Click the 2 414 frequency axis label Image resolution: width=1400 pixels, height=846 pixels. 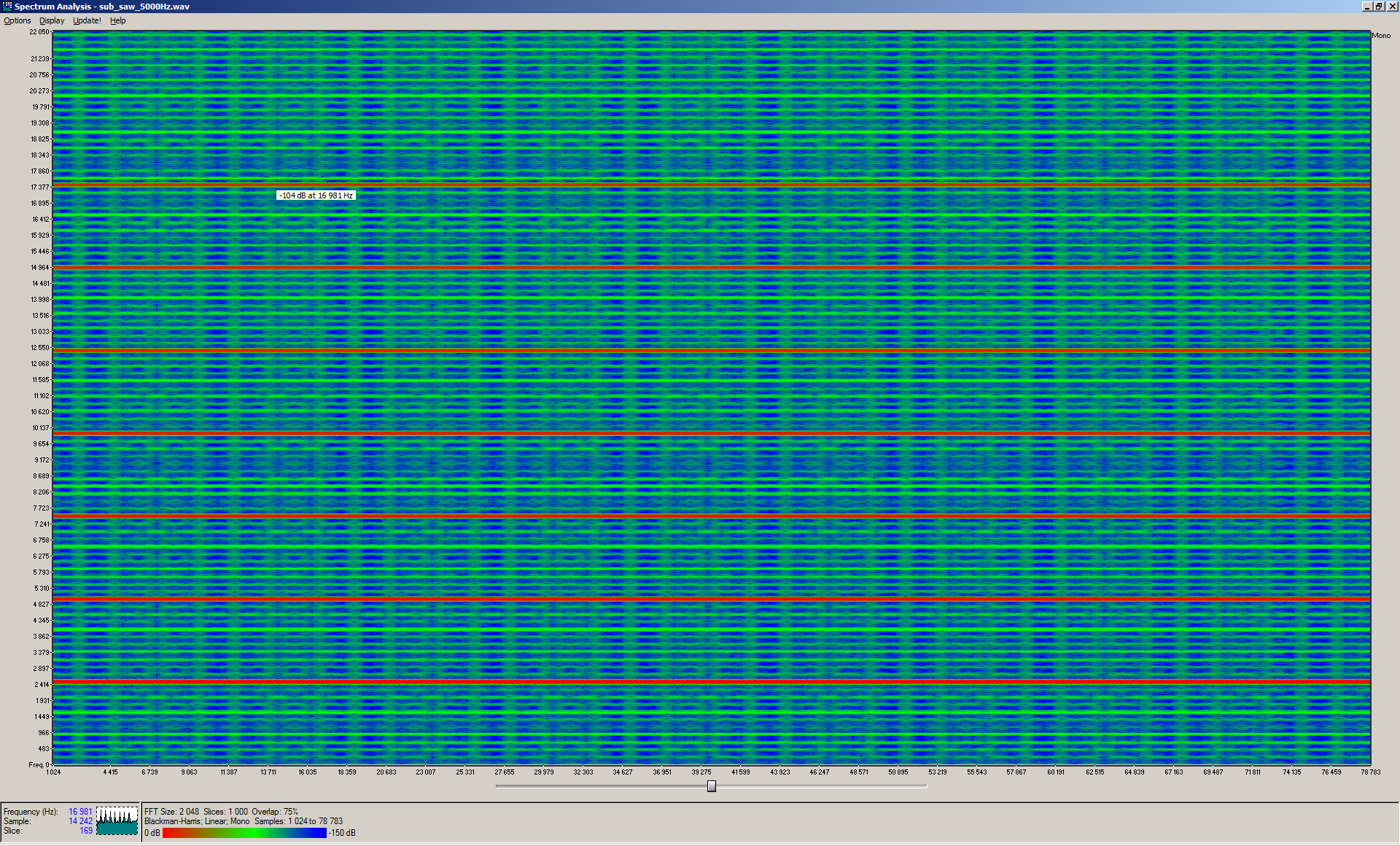coord(42,685)
